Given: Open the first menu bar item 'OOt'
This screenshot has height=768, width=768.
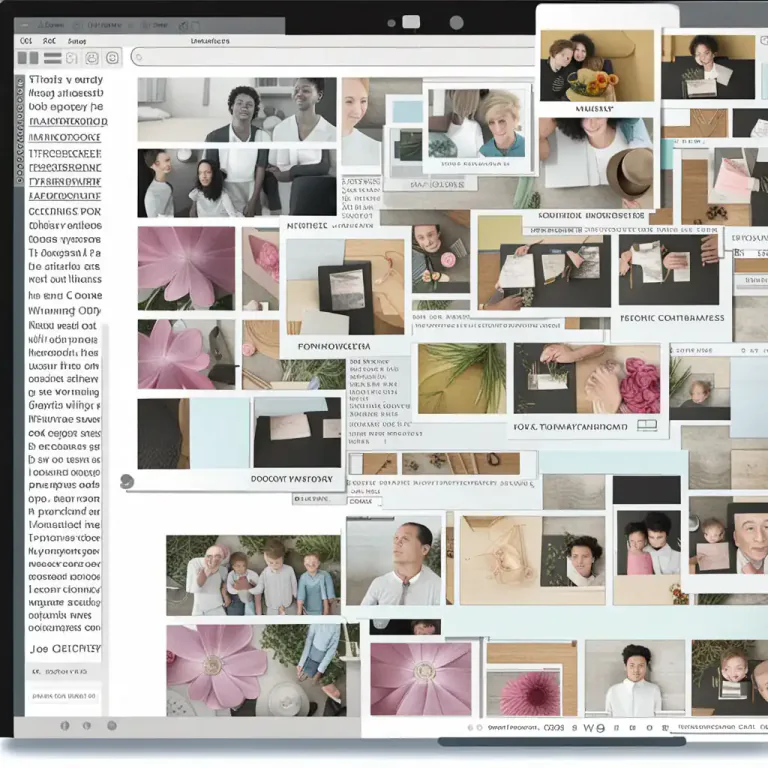Looking at the screenshot, I should pyautogui.click(x=26, y=41).
